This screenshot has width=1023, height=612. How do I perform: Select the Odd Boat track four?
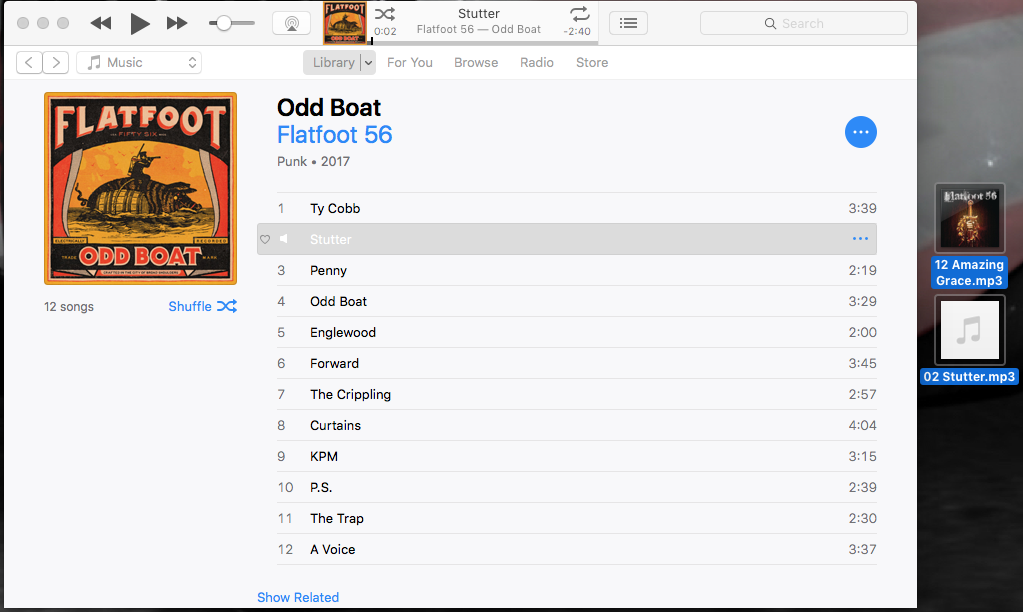[577, 301]
